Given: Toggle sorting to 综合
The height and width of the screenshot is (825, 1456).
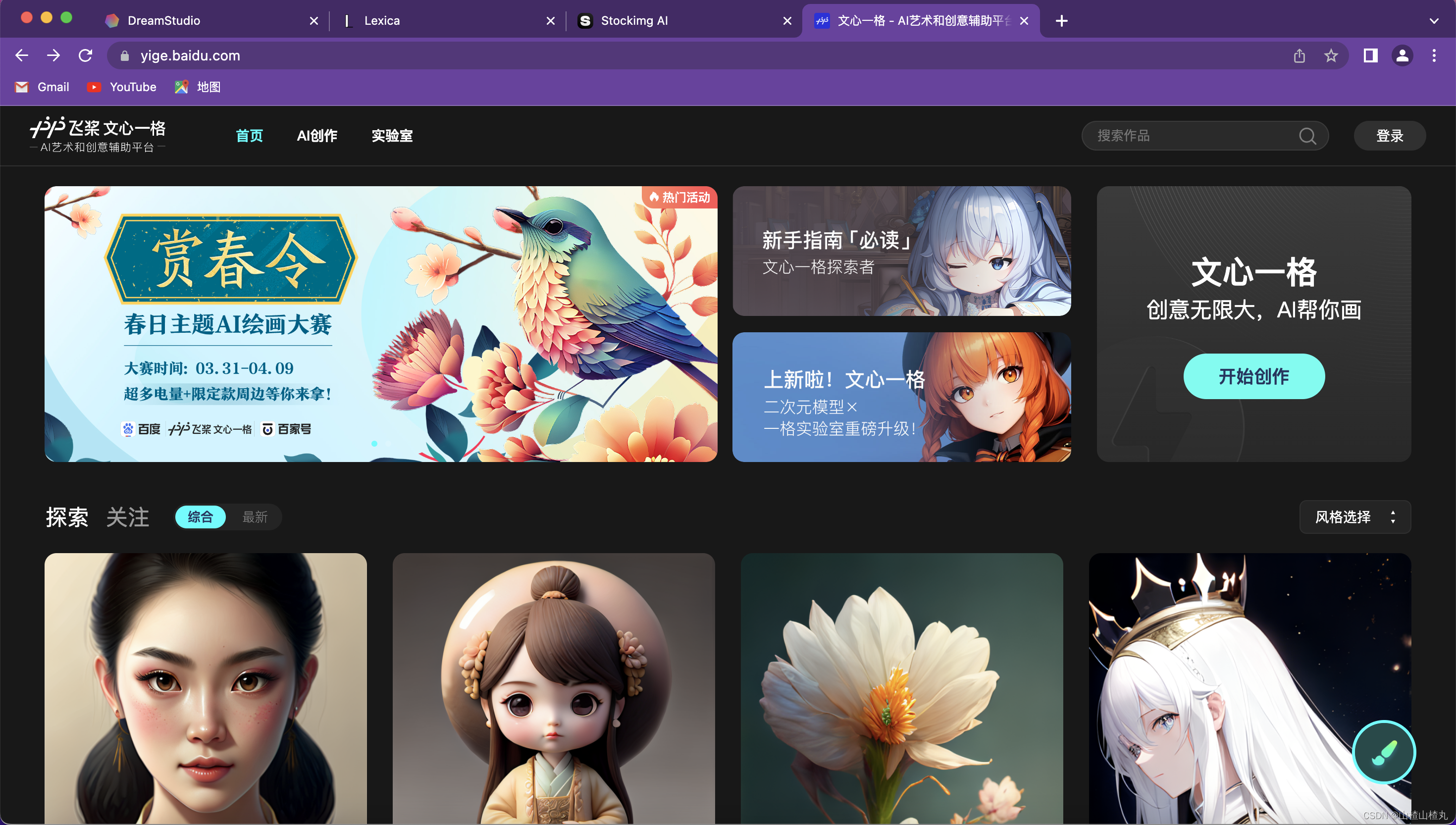Looking at the screenshot, I should point(201,517).
